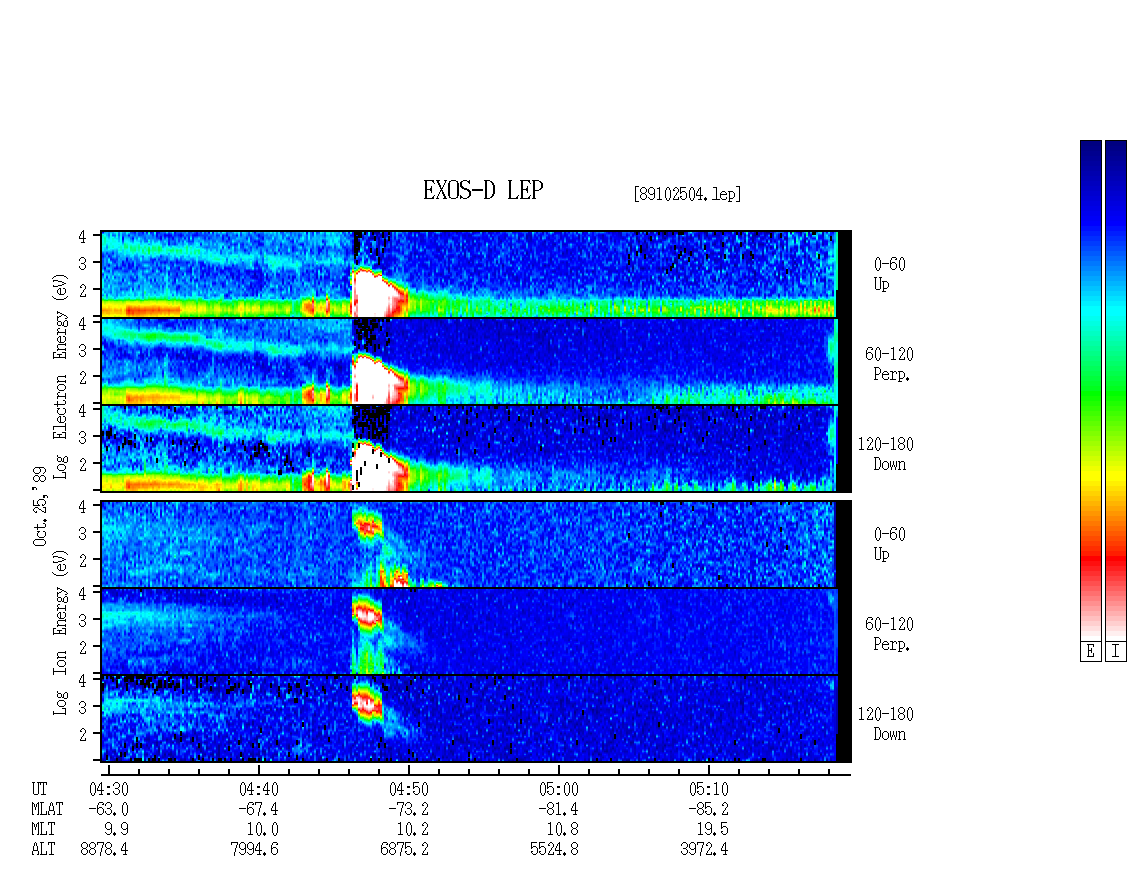1130x875 pixels.
Task: Click the MLT value 10.2
Action: point(412,830)
